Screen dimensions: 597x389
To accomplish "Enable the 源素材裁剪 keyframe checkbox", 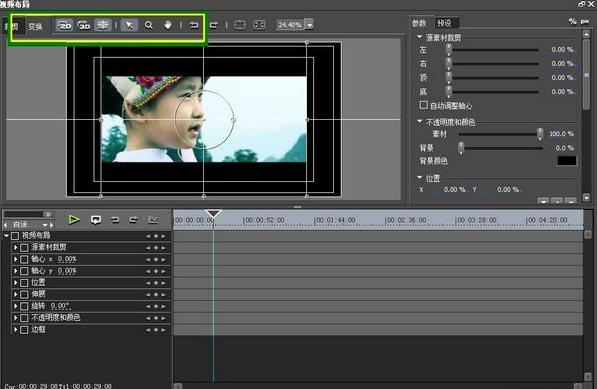I will 24,248.
